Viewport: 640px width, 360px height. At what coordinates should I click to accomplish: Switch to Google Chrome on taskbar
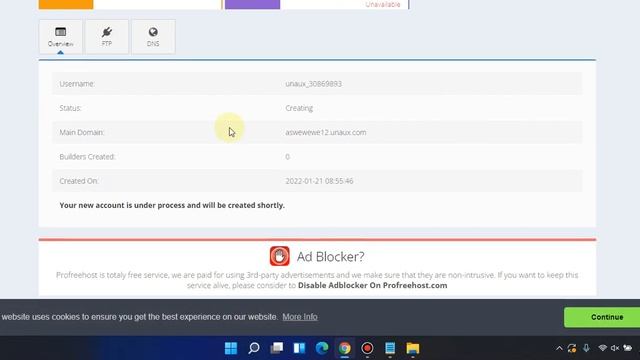[x=344, y=348]
